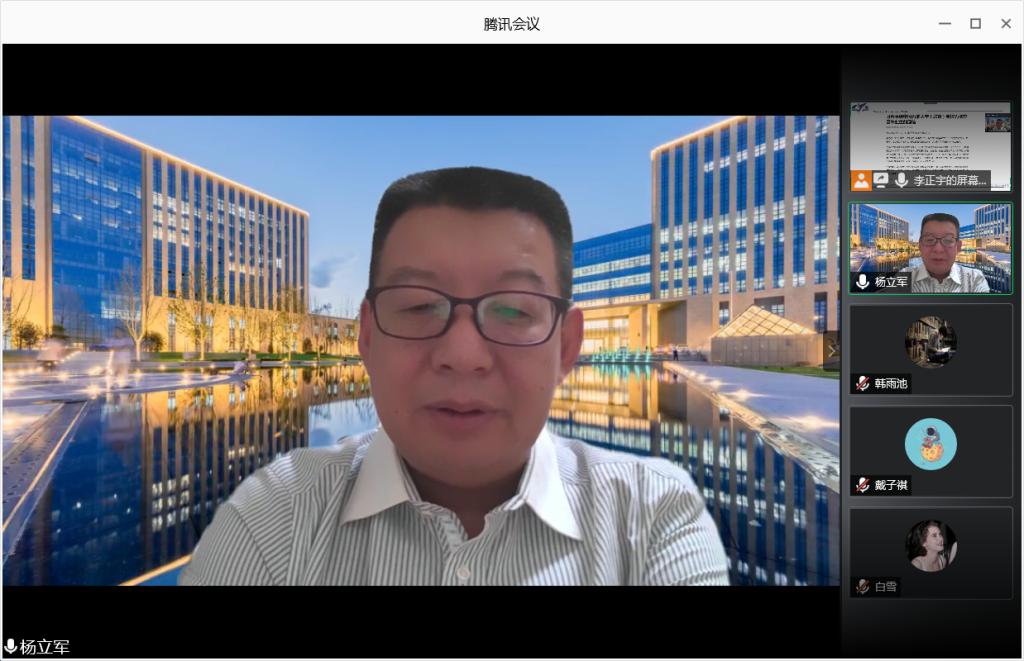1024x661 pixels.
Task: Maximize the 腾讯会议 window
Action: pos(975,24)
